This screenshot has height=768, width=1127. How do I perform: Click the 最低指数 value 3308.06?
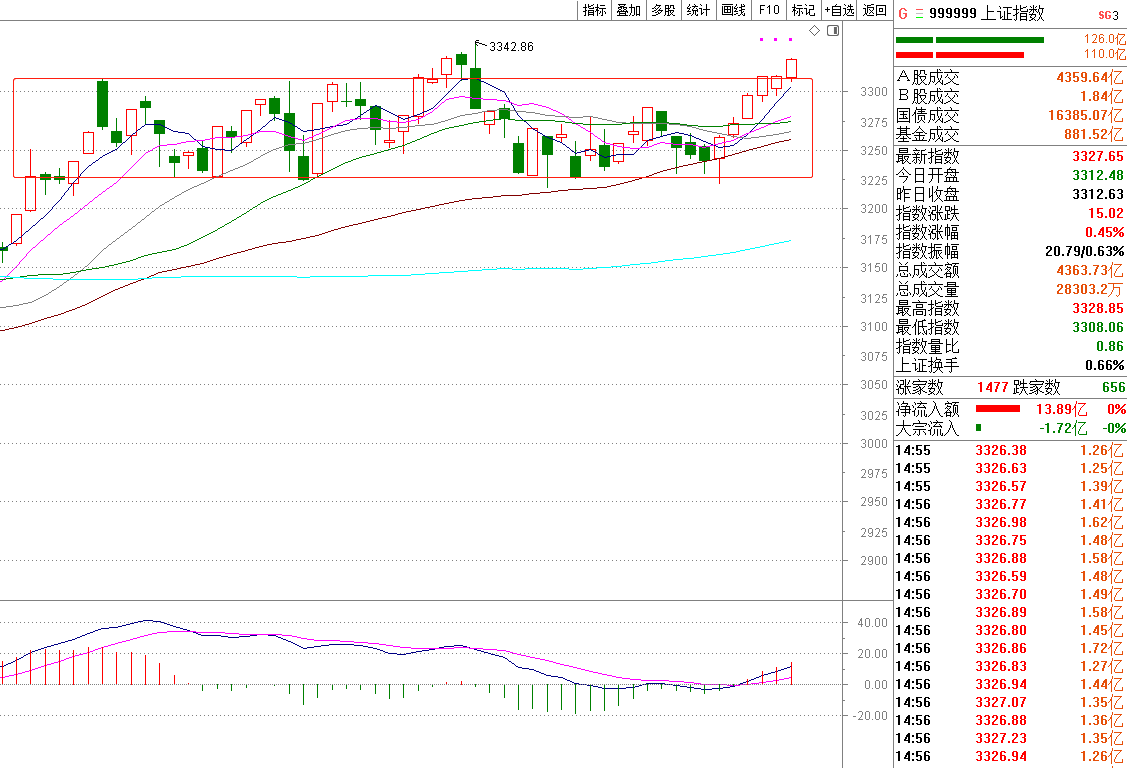tap(1098, 328)
